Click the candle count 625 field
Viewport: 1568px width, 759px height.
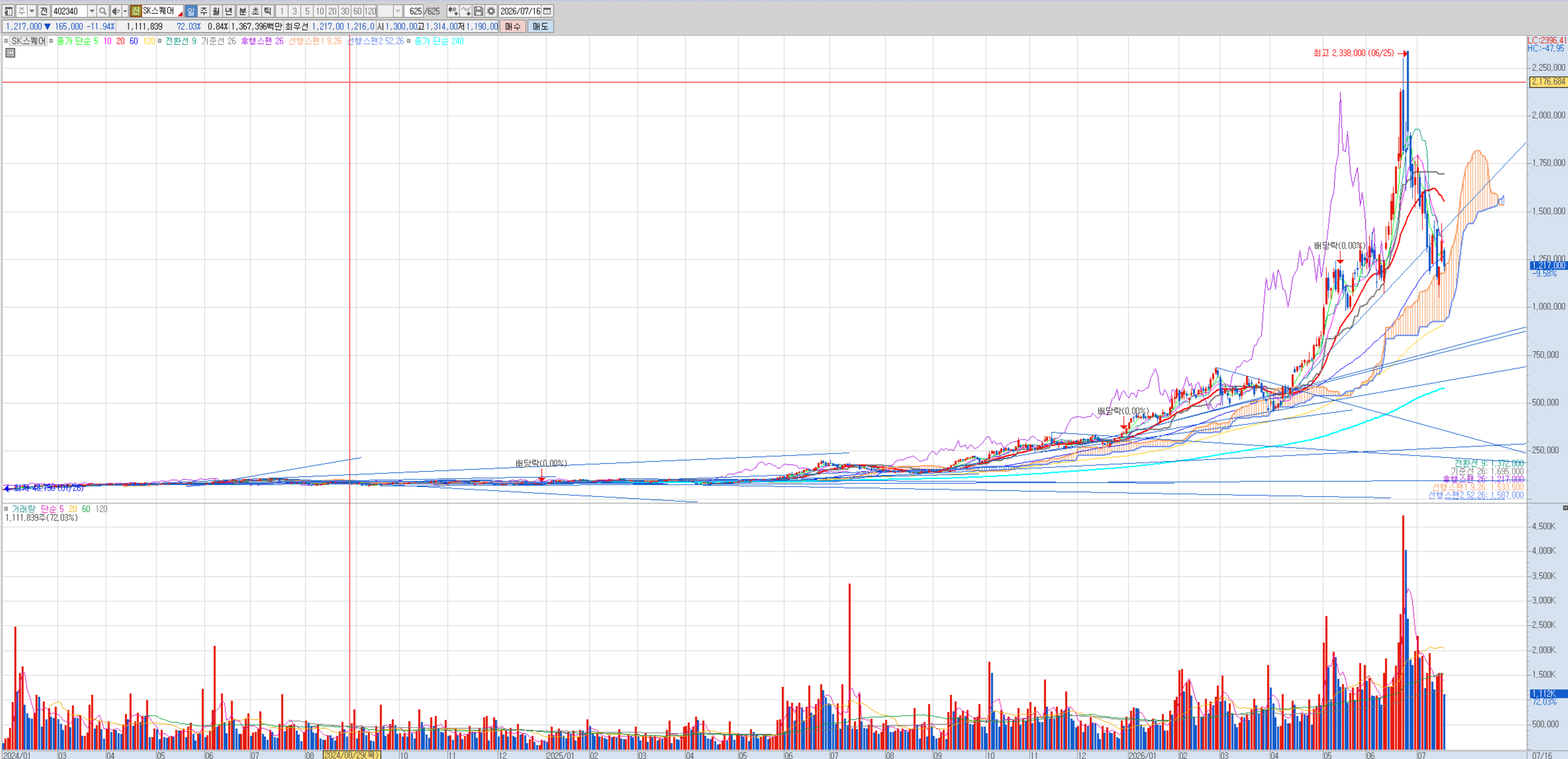pyautogui.click(x=415, y=11)
